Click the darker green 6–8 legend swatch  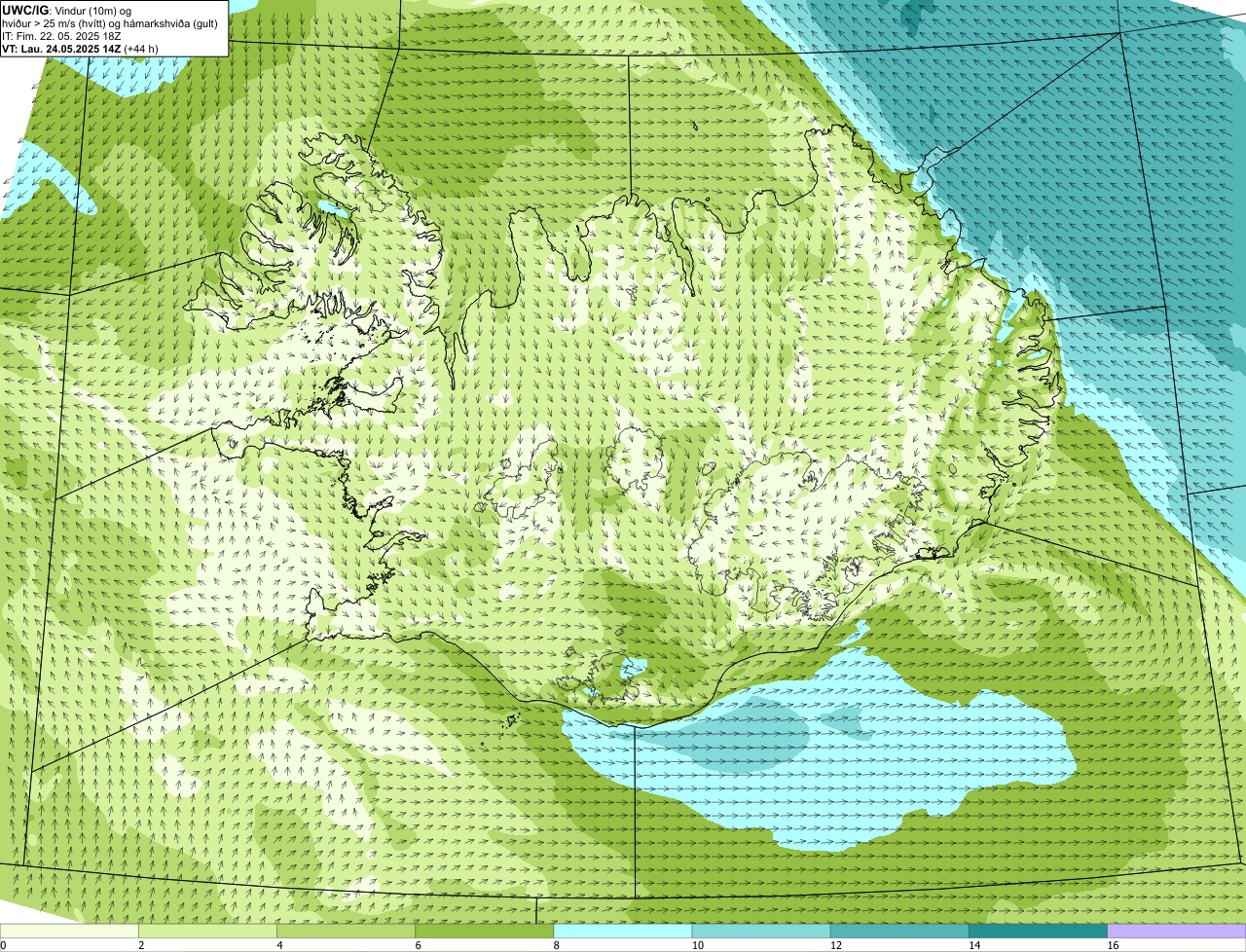(484, 932)
